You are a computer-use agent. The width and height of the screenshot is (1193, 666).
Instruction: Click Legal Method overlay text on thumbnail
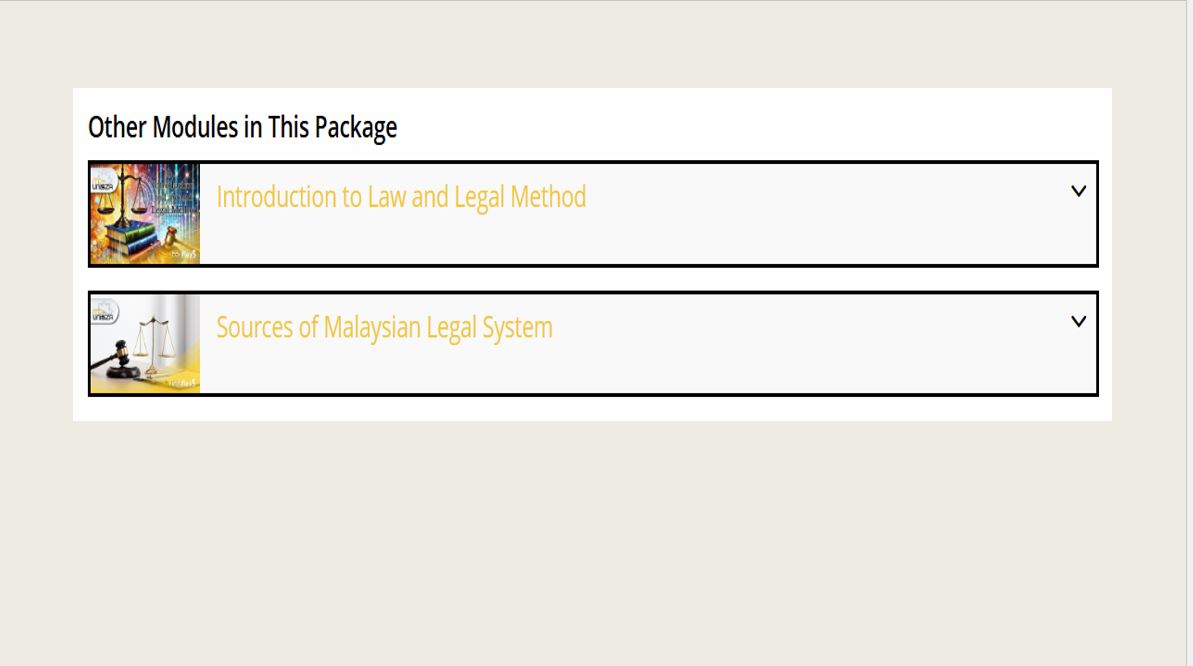tap(172, 209)
